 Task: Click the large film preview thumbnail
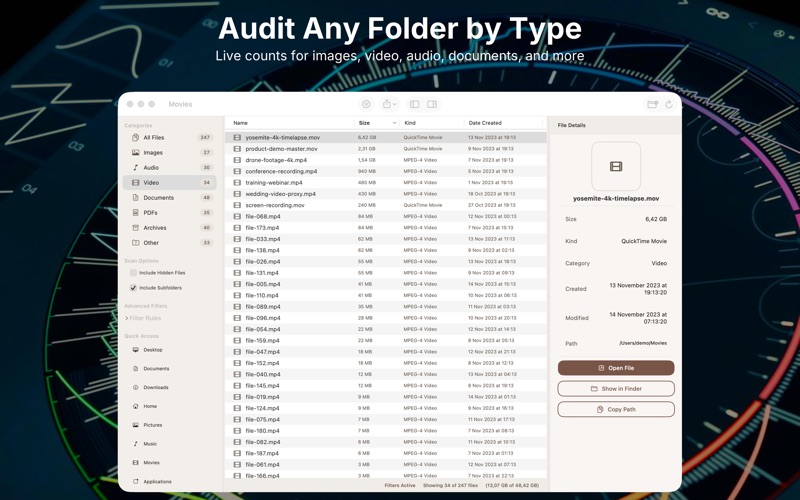point(616,166)
